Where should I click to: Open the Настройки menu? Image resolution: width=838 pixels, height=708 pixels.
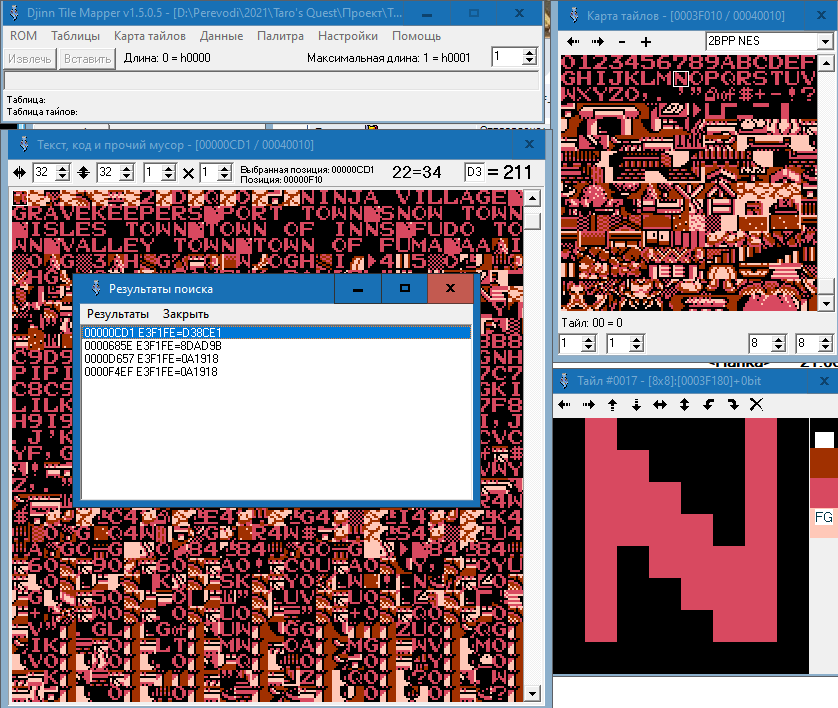pos(348,36)
